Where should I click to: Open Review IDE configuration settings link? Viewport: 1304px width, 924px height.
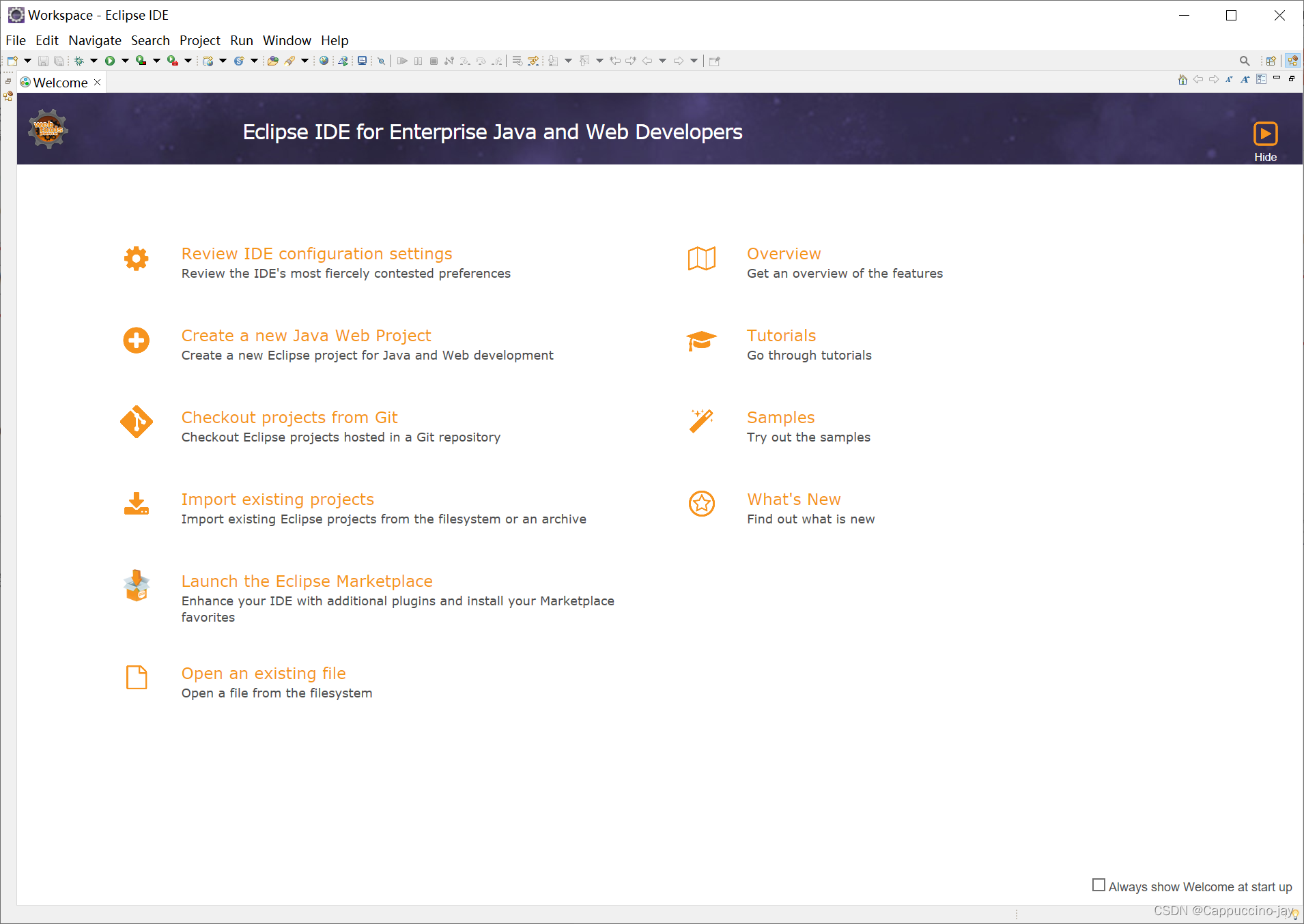pyautogui.click(x=317, y=254)
